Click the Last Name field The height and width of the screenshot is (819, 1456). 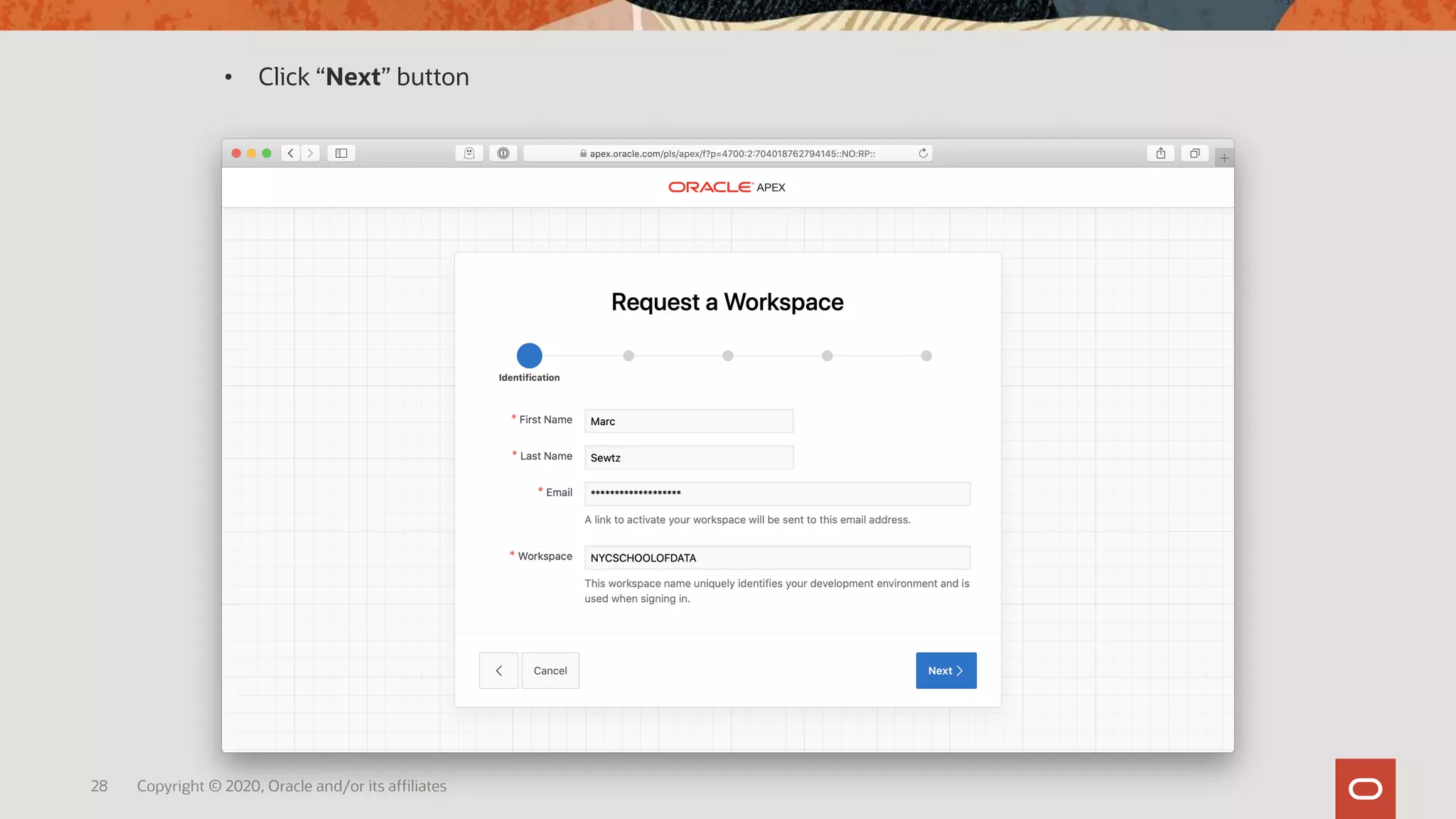pyautogui.click(x=689, y=457)
